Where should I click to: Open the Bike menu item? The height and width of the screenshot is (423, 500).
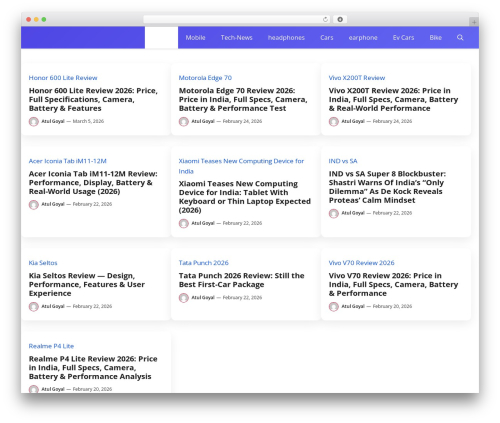click(x=436, y=38)
